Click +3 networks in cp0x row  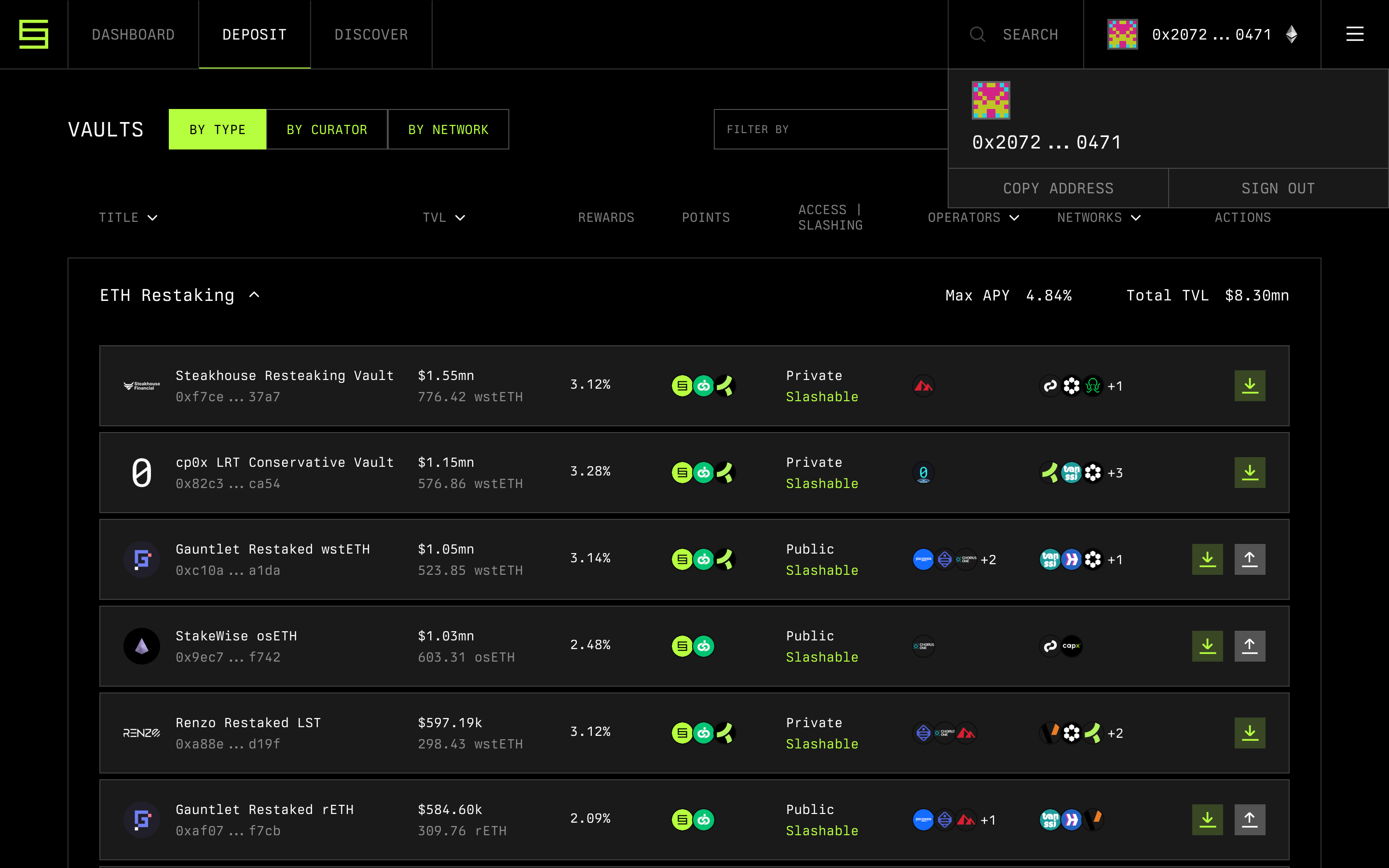point(1115,473)
